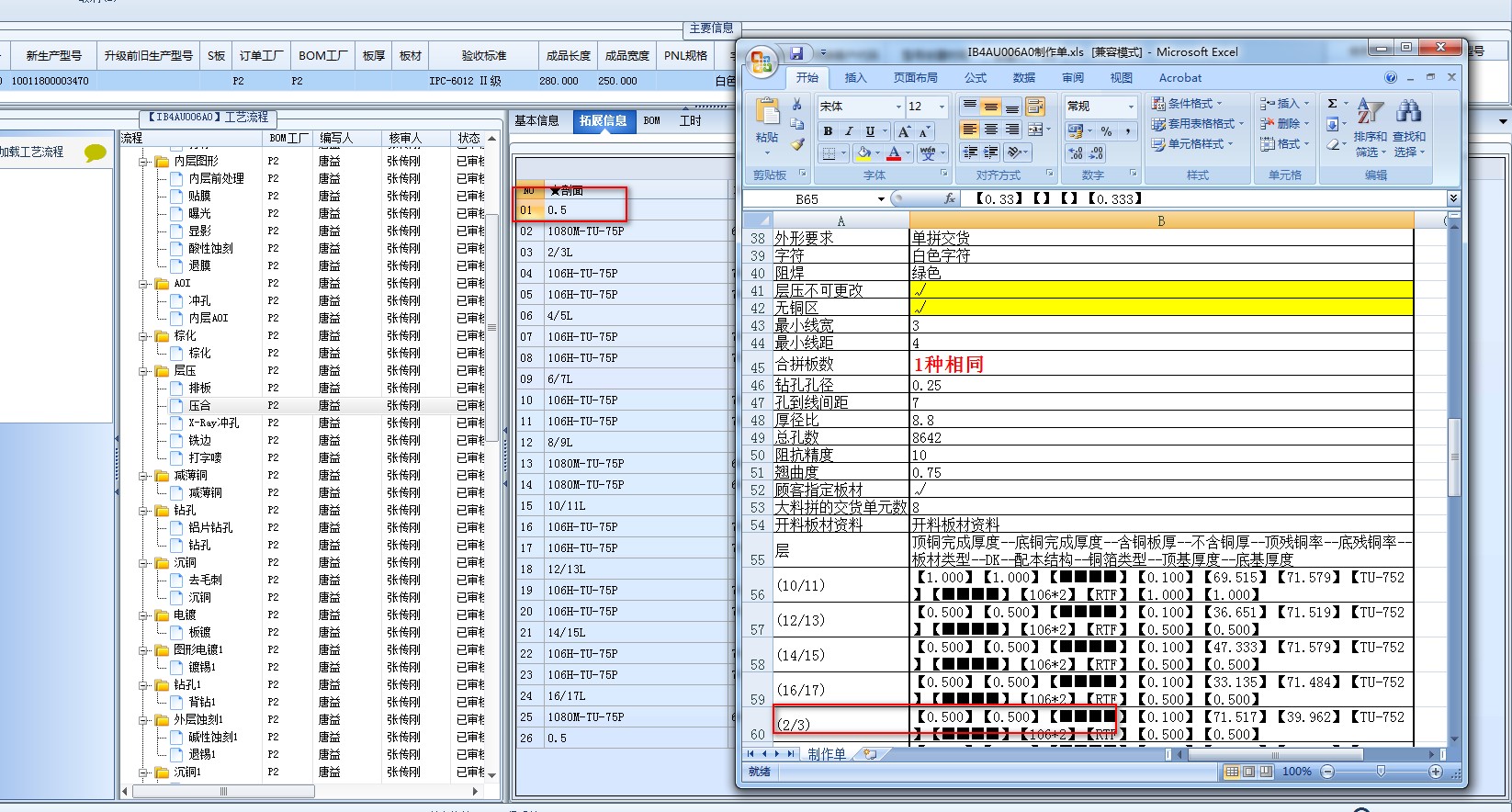Open the font name dropdown (宋体)
This screenshot has width=1512, height=812.
click(898, 107)
